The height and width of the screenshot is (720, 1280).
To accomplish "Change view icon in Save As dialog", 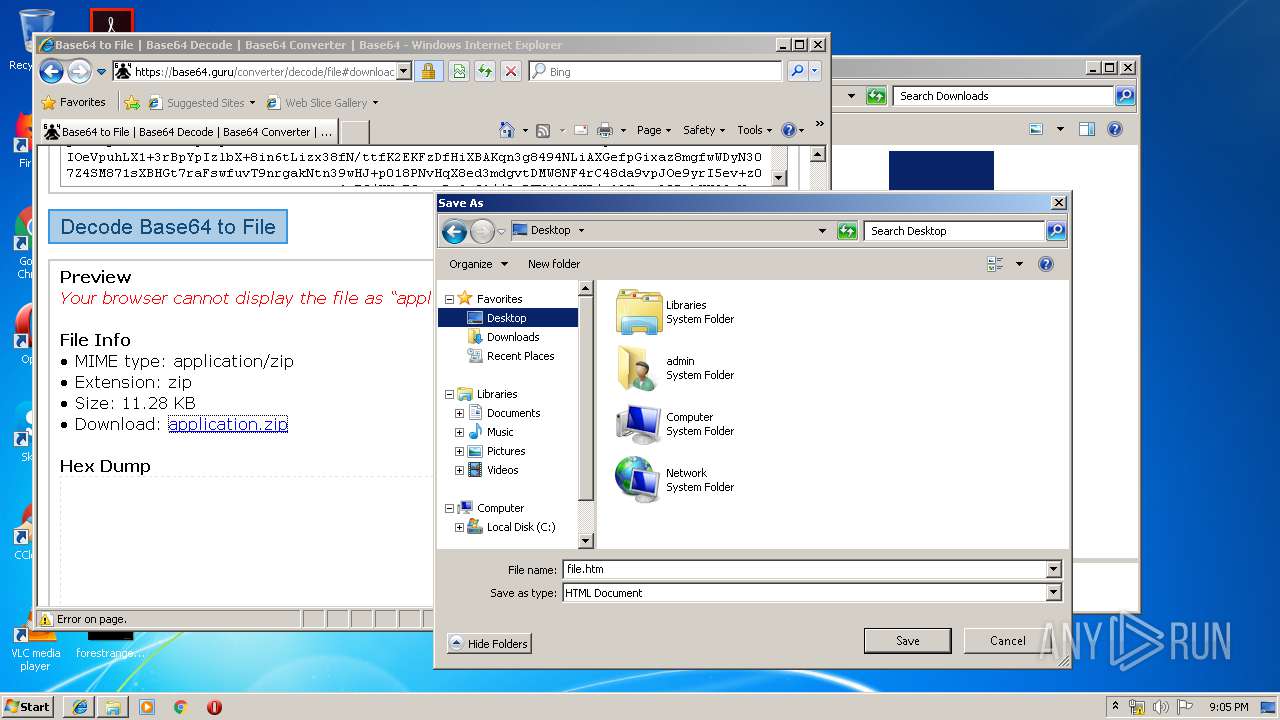I will (x=995, y=264).
